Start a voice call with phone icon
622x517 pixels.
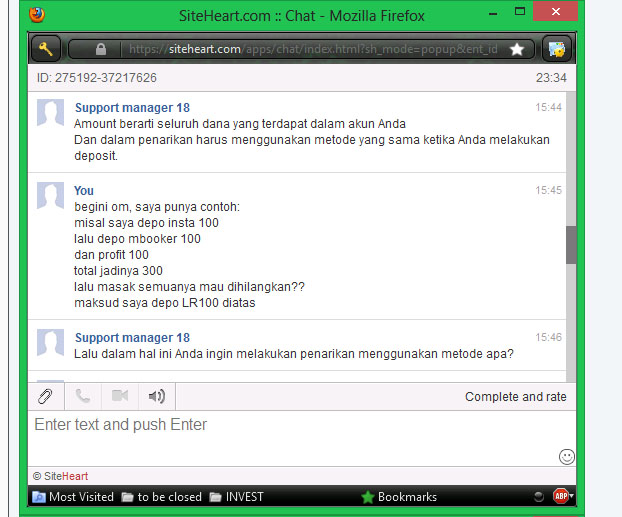[x=83, y=396]
